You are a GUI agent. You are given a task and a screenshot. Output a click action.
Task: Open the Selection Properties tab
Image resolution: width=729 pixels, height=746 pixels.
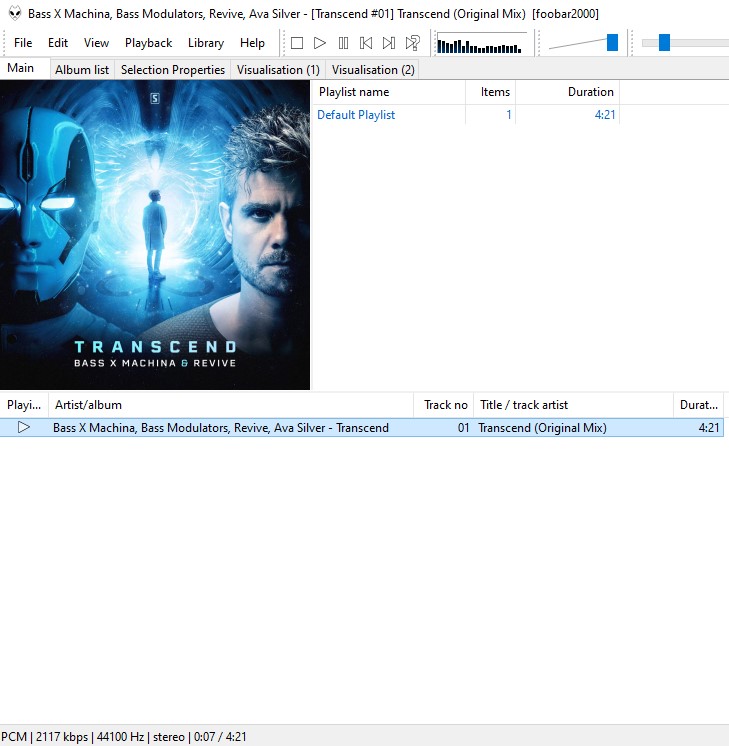pos(173,70)
